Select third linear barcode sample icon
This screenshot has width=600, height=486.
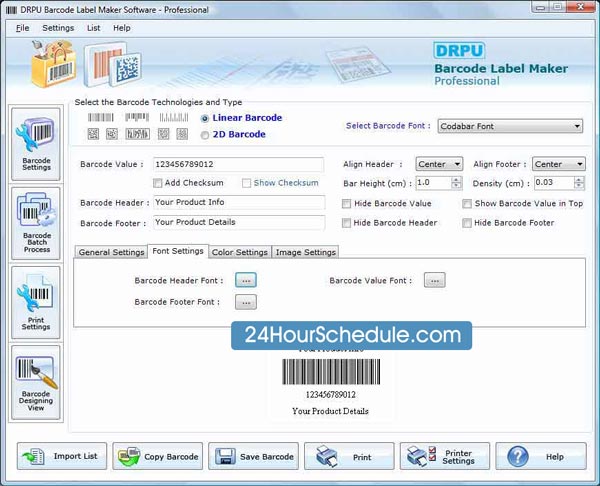(174, 117)
